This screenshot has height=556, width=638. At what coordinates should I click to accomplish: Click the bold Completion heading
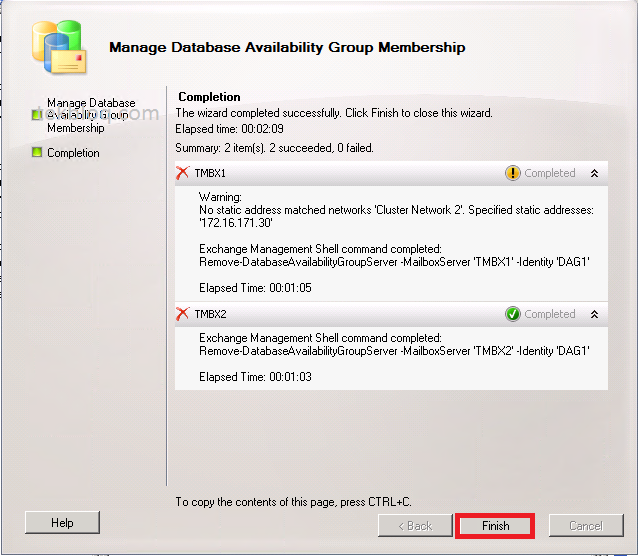209,97
